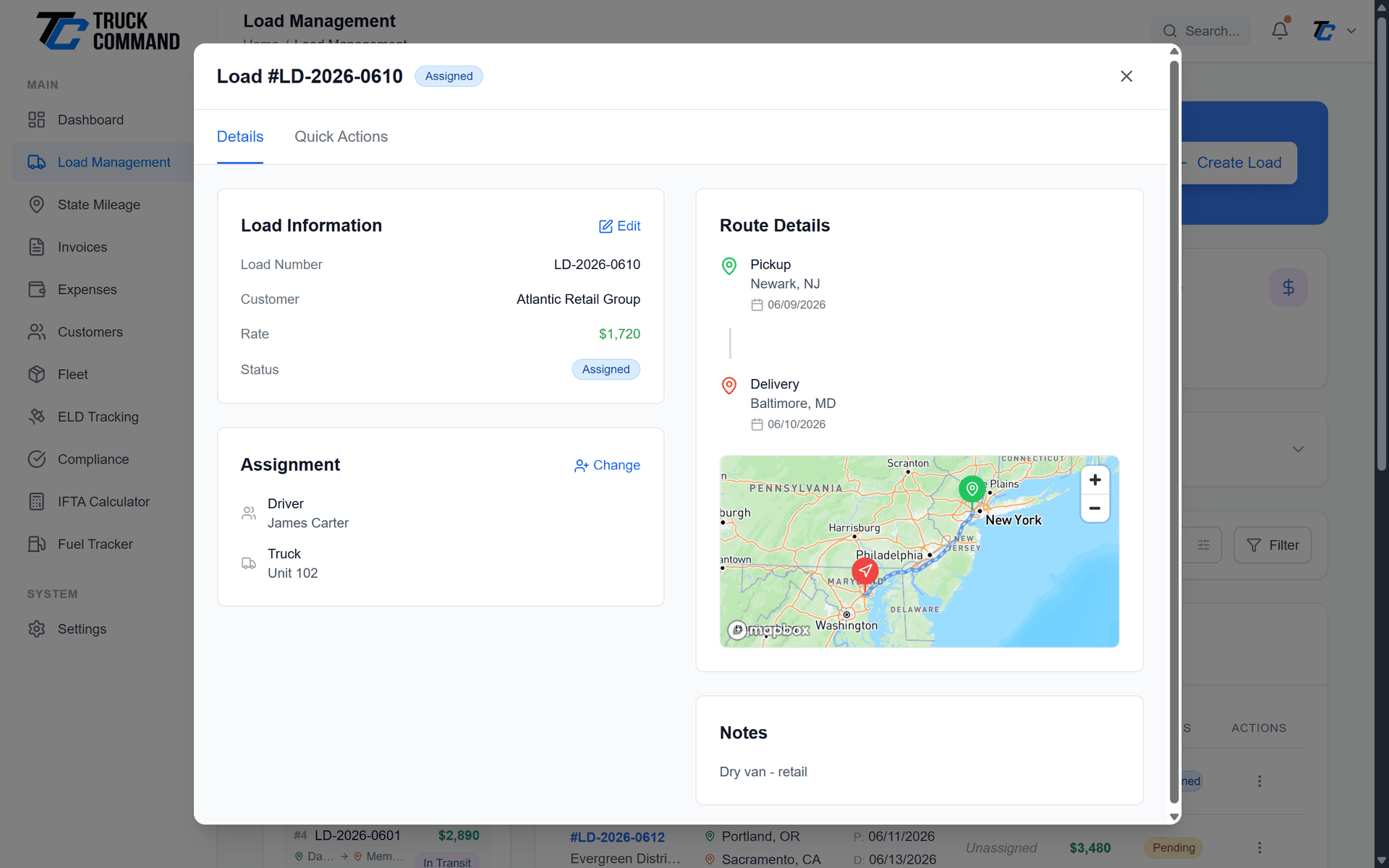Click dialog scrollbar down arrow
The width and height of the screenshot is (1389, 868).
(1174, 817)
